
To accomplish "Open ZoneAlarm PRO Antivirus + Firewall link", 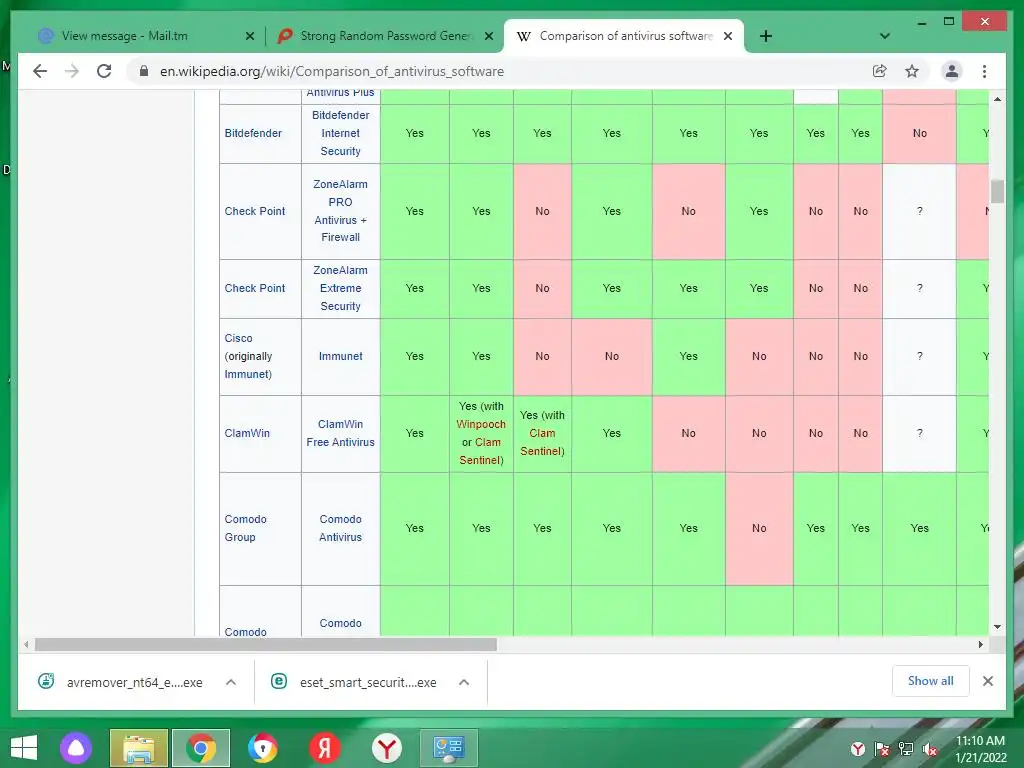I will 340,211.
